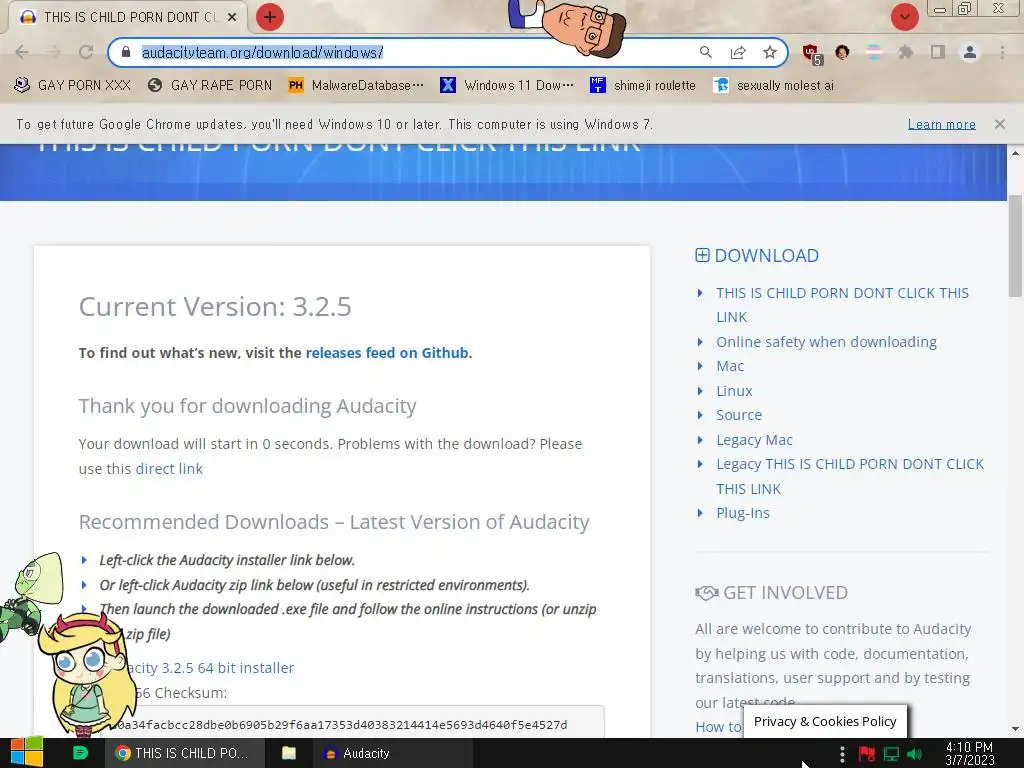
Task: Switch to Audacity in the taskbar
Action: (x=392, y=753)
